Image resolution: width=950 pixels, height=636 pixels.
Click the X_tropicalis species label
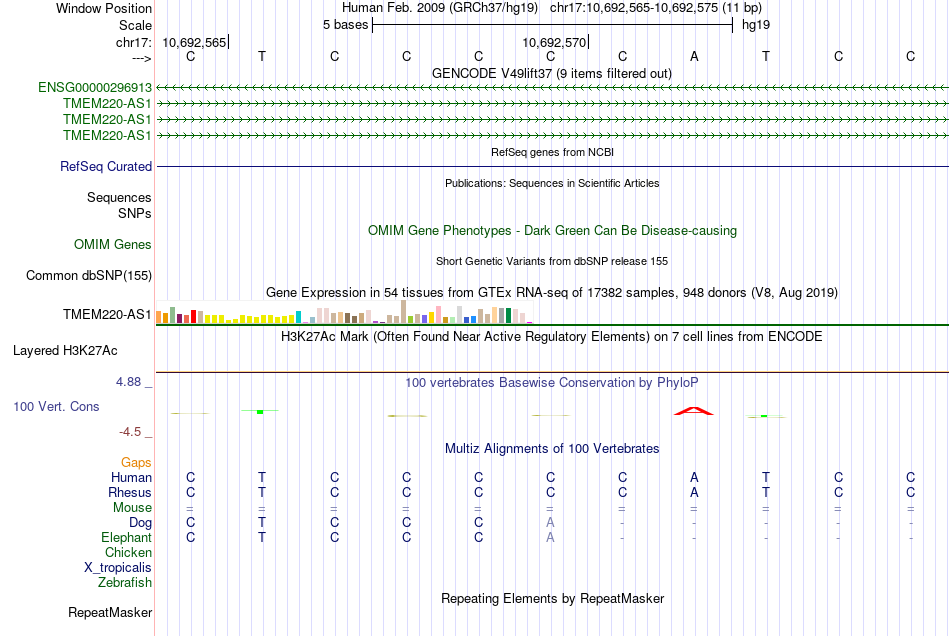coord(118,568)
